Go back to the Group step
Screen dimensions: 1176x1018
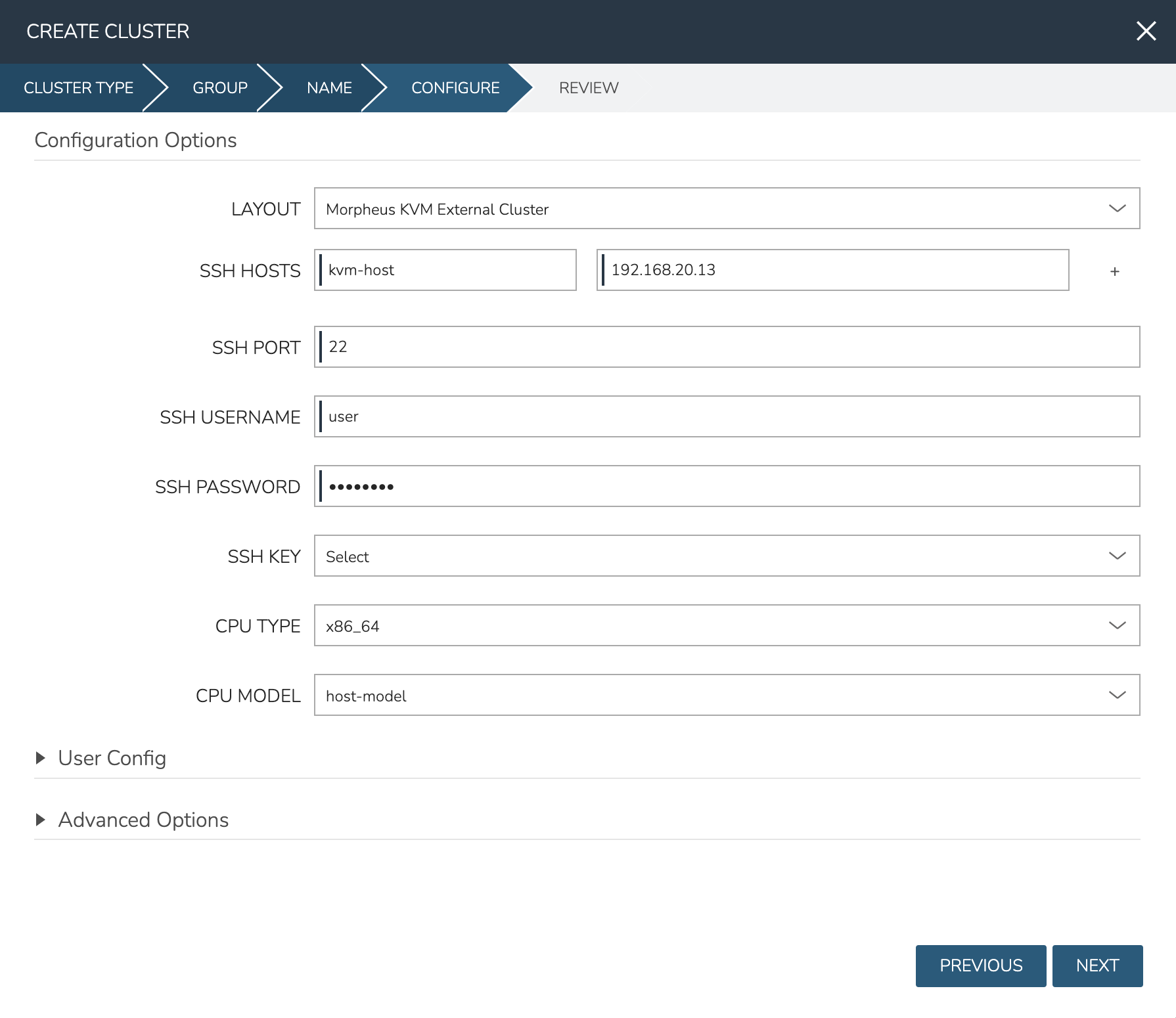pyautogui.click(x=219, y=88)
